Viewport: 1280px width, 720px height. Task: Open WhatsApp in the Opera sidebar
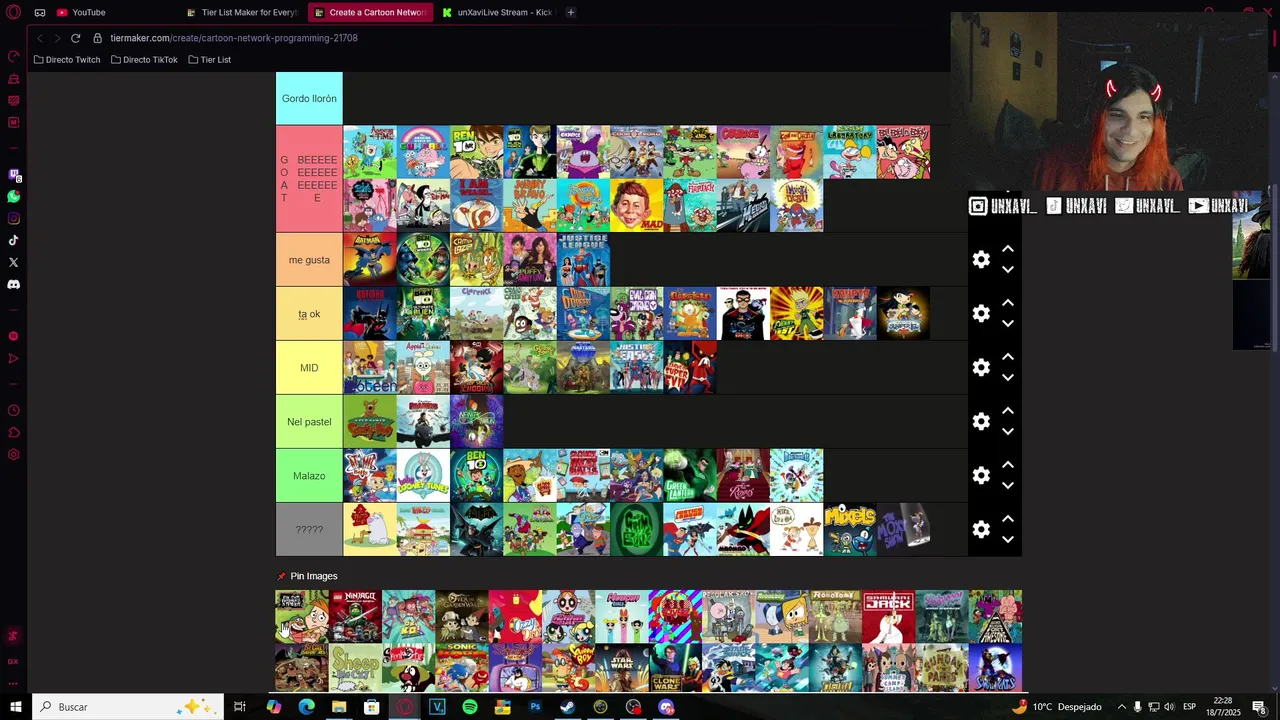pyautogui.click(x=14, y=197)
